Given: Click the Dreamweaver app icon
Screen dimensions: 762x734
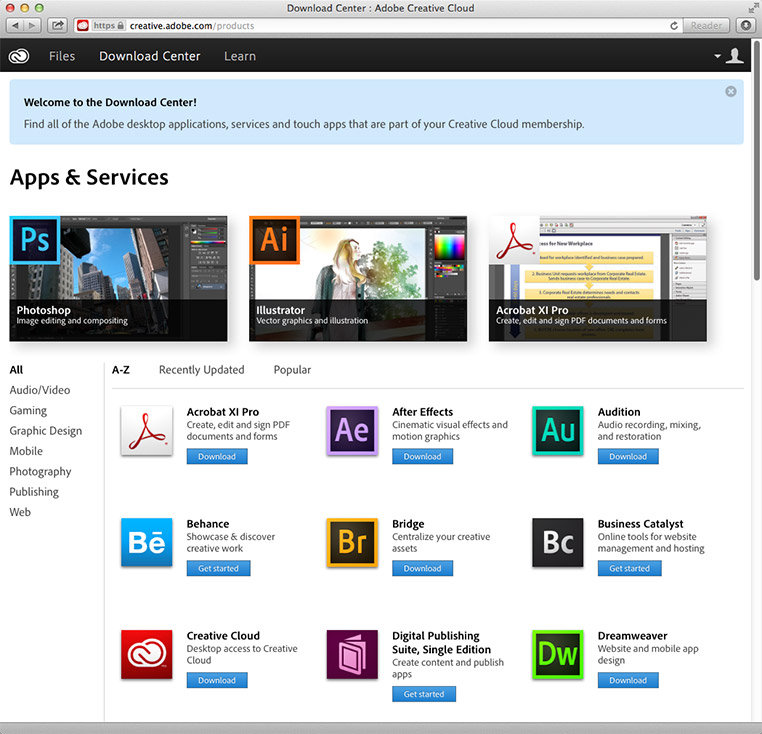Looking at the screenshot, I should click(x=558, y=654).
